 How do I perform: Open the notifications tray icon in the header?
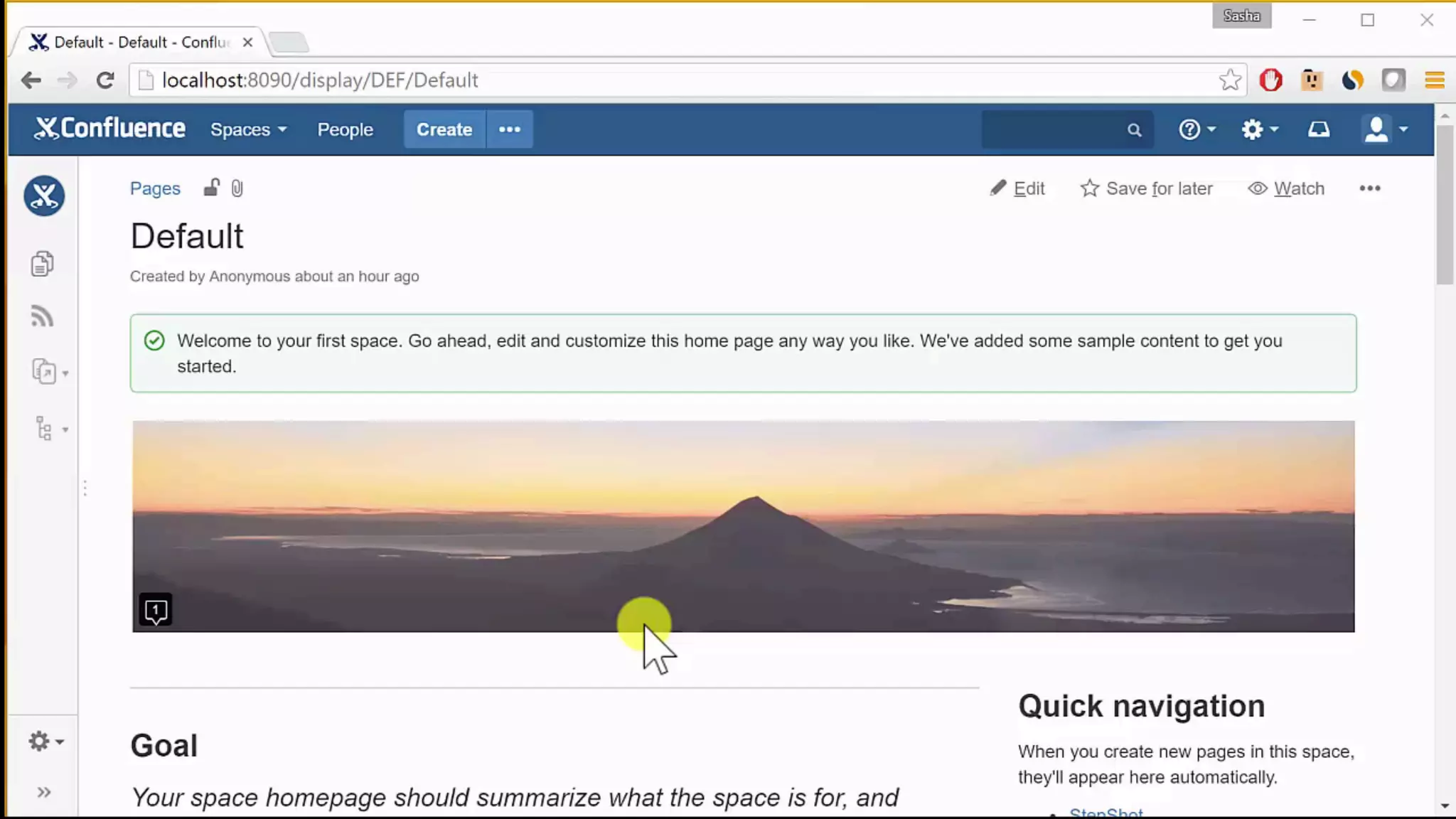coord(1319,129)
